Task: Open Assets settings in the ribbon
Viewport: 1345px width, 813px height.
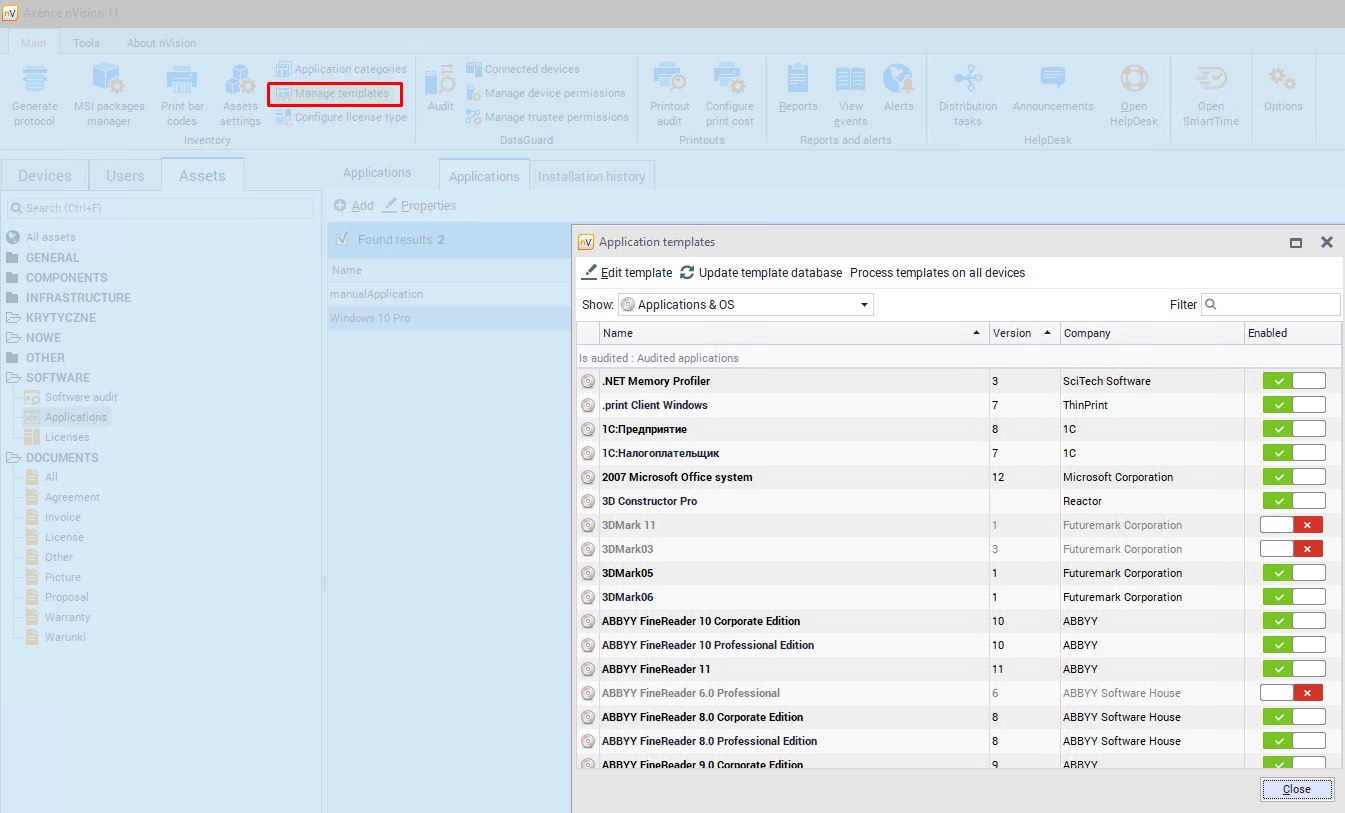Action: pyautogui.click(x=240, y=80)
